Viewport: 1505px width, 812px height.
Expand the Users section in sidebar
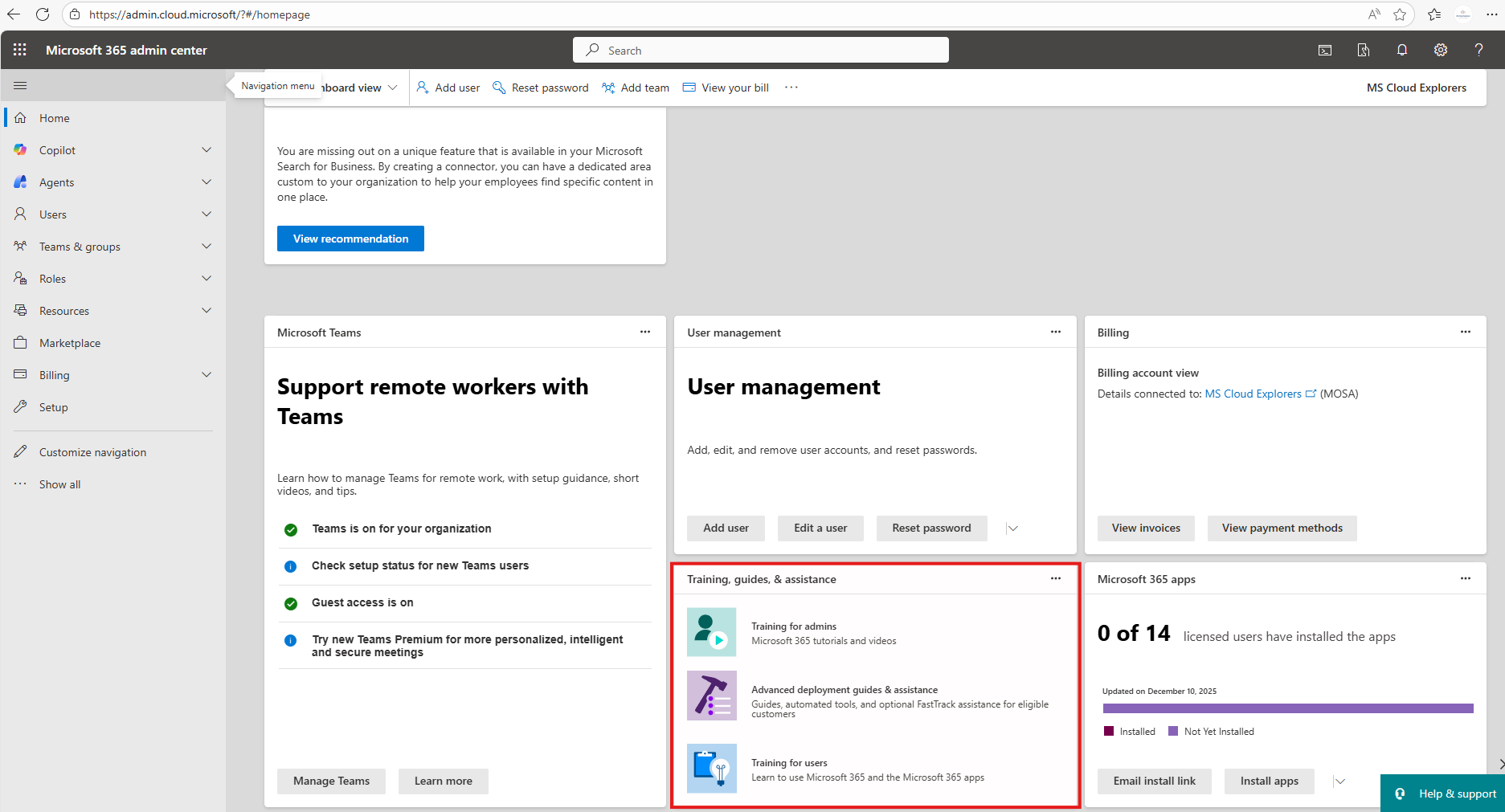(207, 214)
